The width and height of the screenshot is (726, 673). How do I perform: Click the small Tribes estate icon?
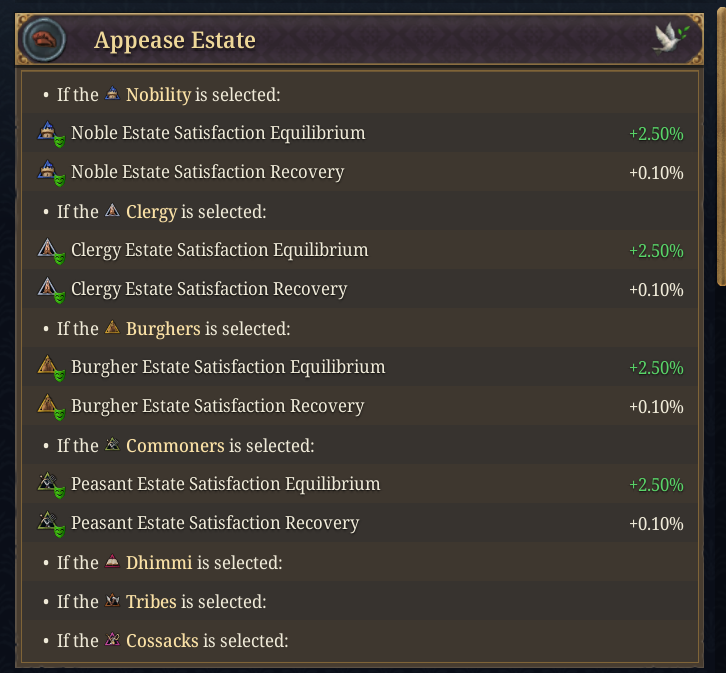[x=112, y=602]
